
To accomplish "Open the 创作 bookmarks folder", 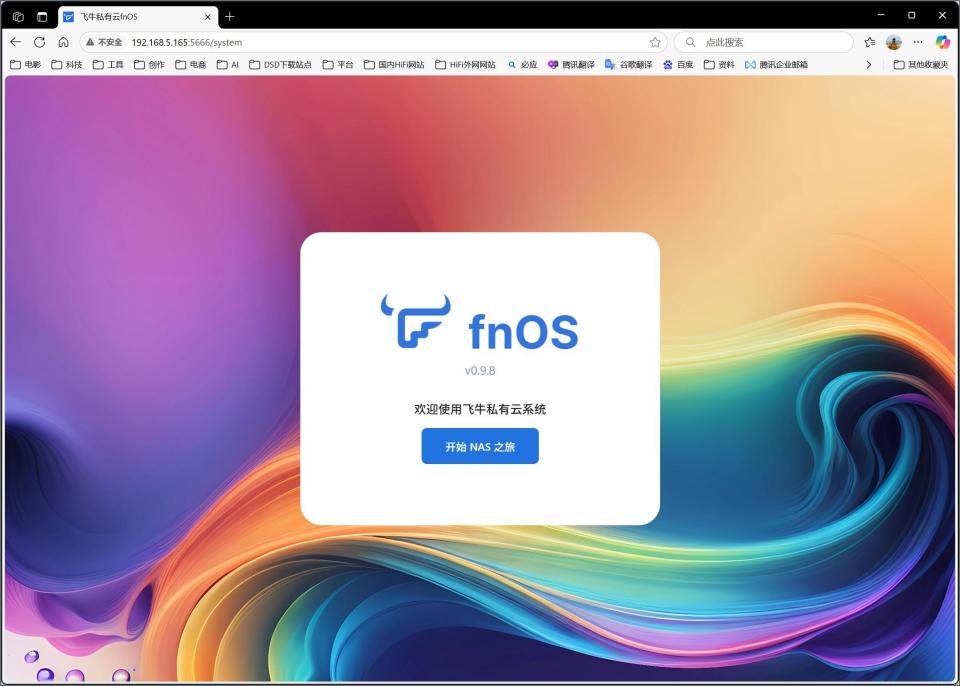I will tap(149, 64).
